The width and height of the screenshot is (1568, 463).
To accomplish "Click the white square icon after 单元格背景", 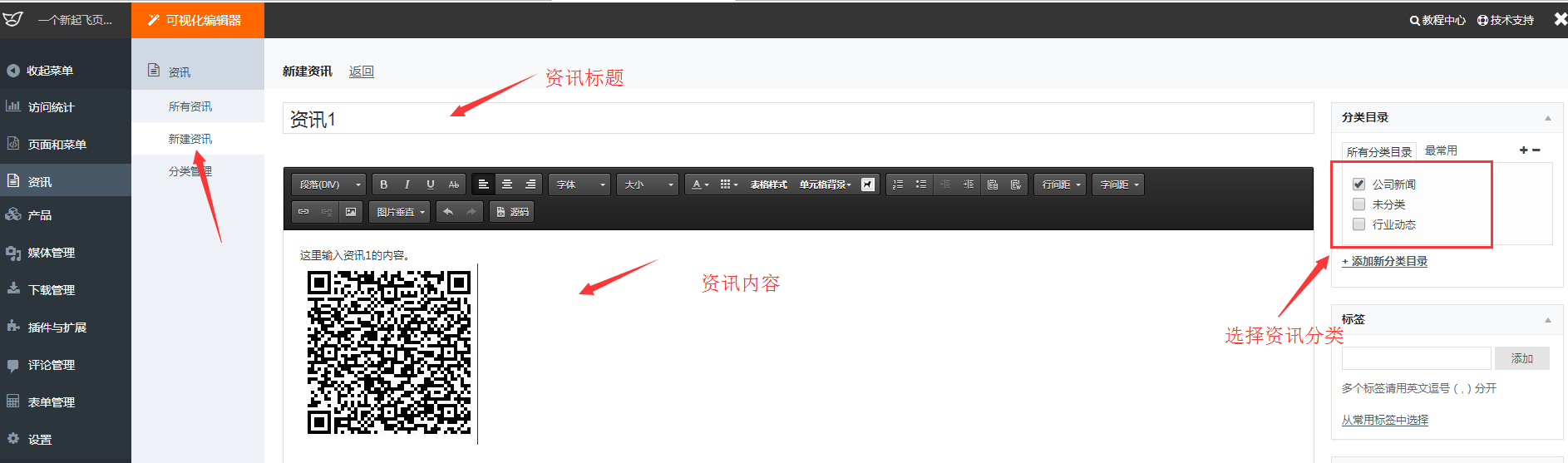I will pyautogui.click(x=868, y=185).
